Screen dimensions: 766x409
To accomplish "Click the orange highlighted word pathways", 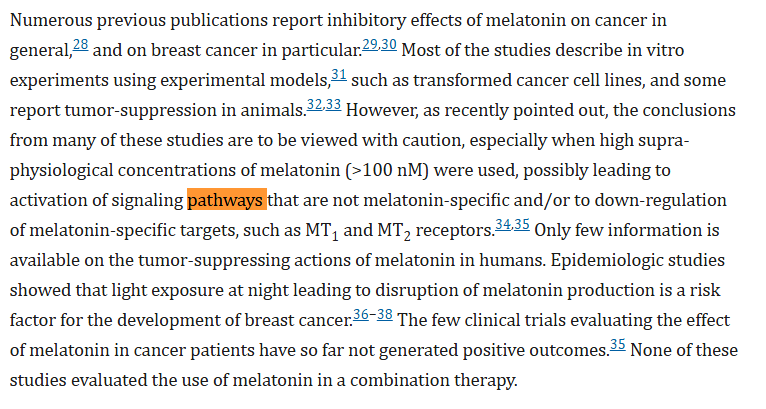I will (226, 200).
